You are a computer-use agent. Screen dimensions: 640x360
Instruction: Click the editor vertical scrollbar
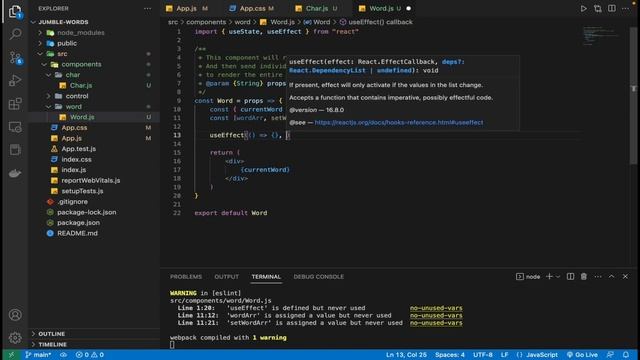(x=633, y=96)
